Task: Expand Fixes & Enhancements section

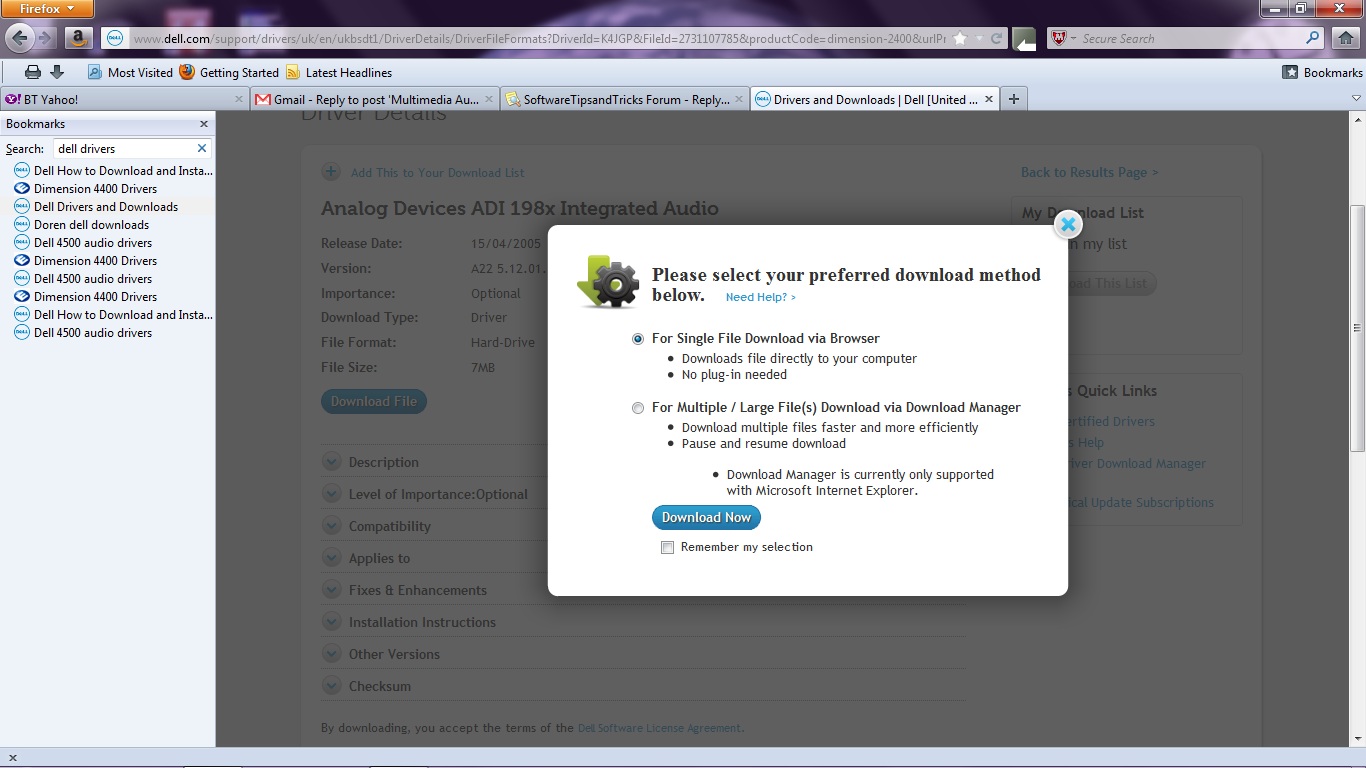Action: click(331, 590)
